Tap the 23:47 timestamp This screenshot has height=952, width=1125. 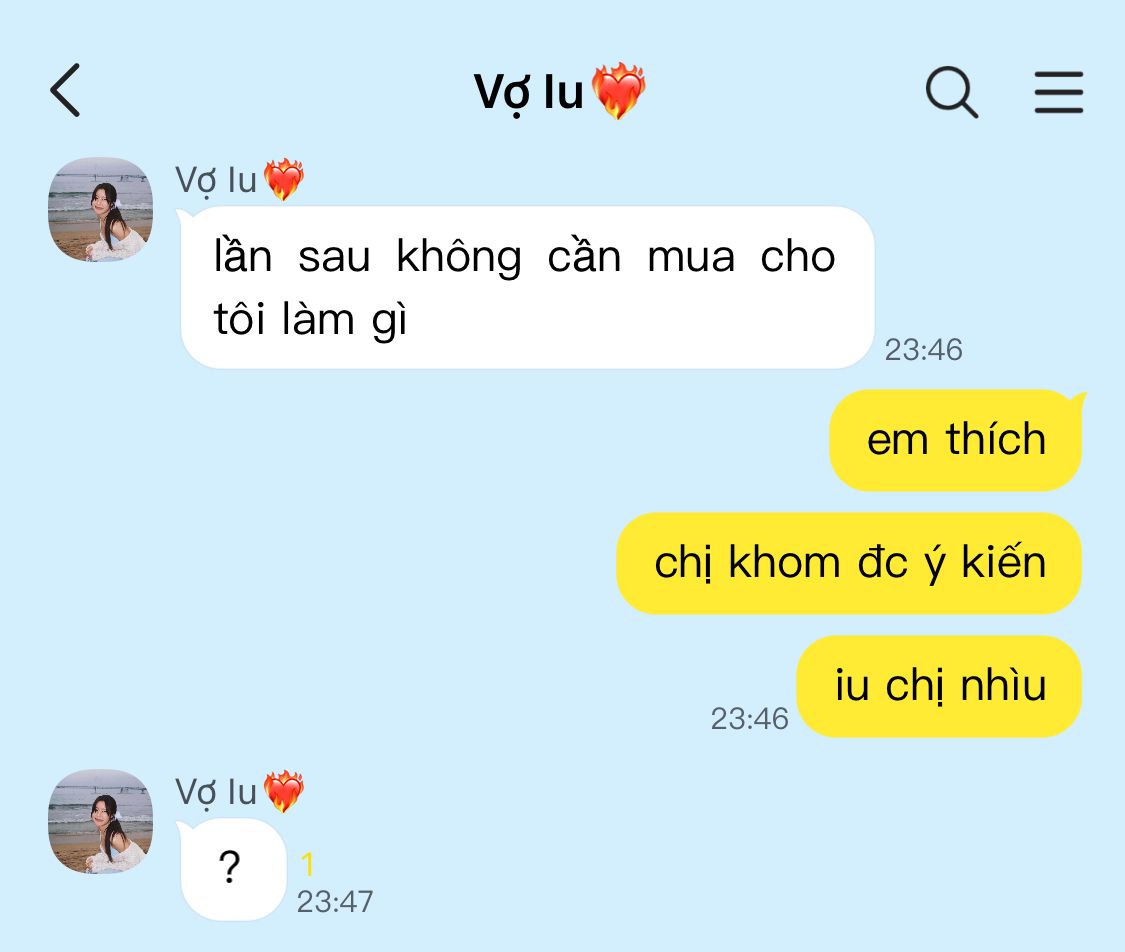click(335, 902)
